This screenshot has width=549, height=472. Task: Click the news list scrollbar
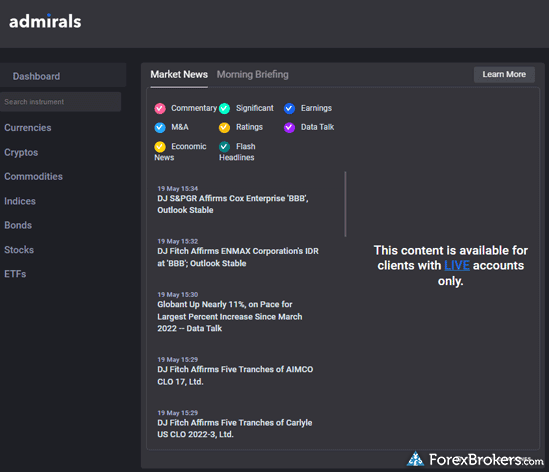click(x=345, y=204)
